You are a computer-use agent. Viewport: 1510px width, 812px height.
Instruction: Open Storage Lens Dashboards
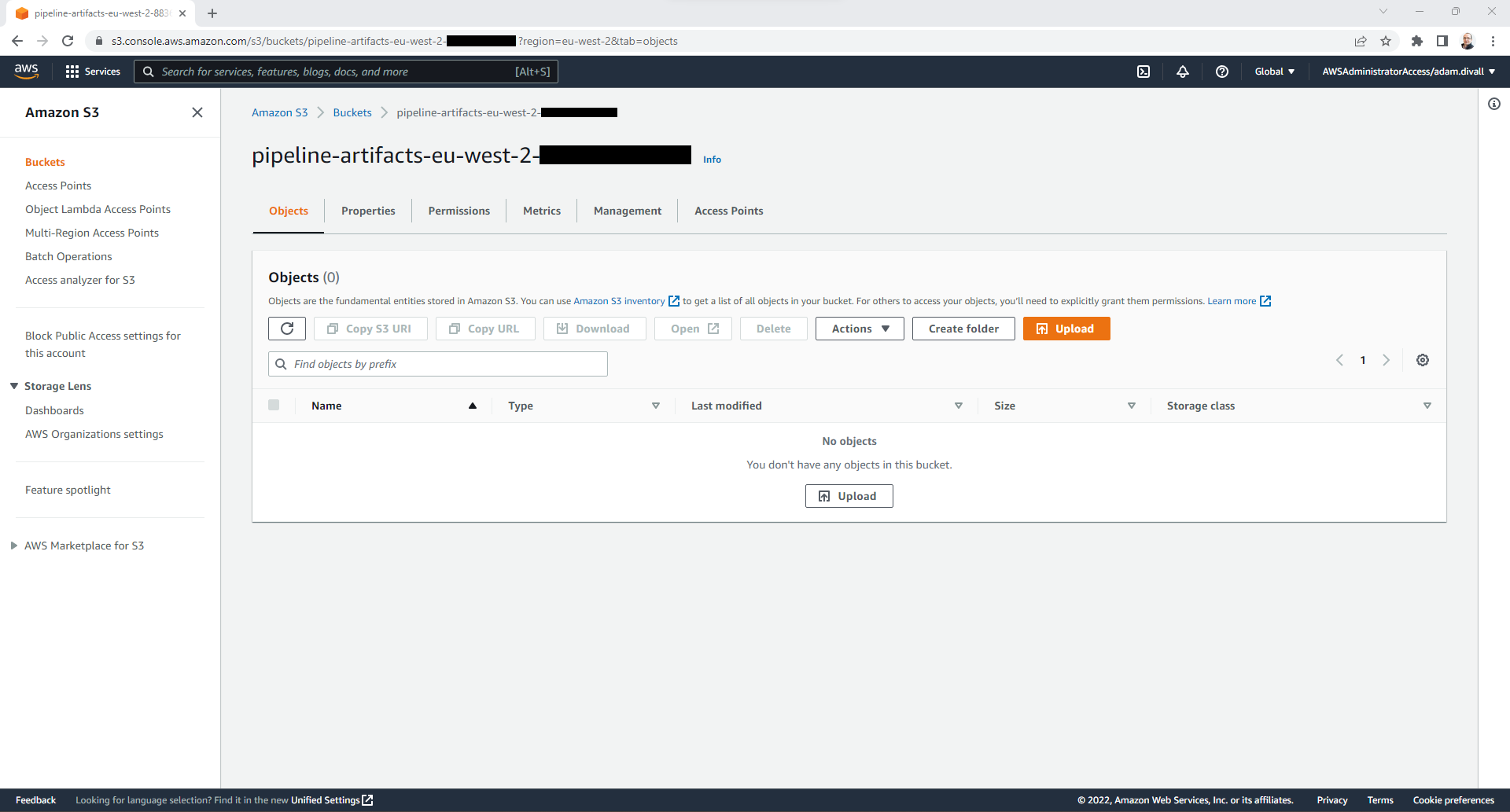54,410
